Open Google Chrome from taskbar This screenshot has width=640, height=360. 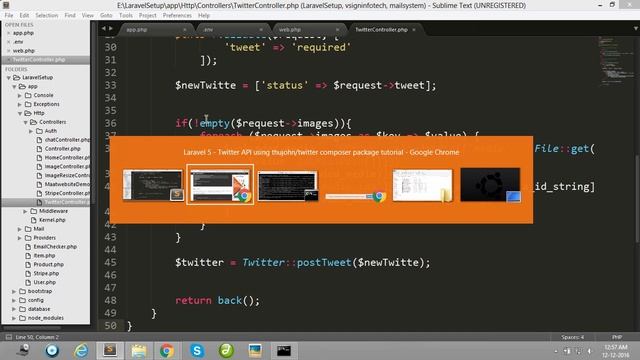tap(167, 351)
